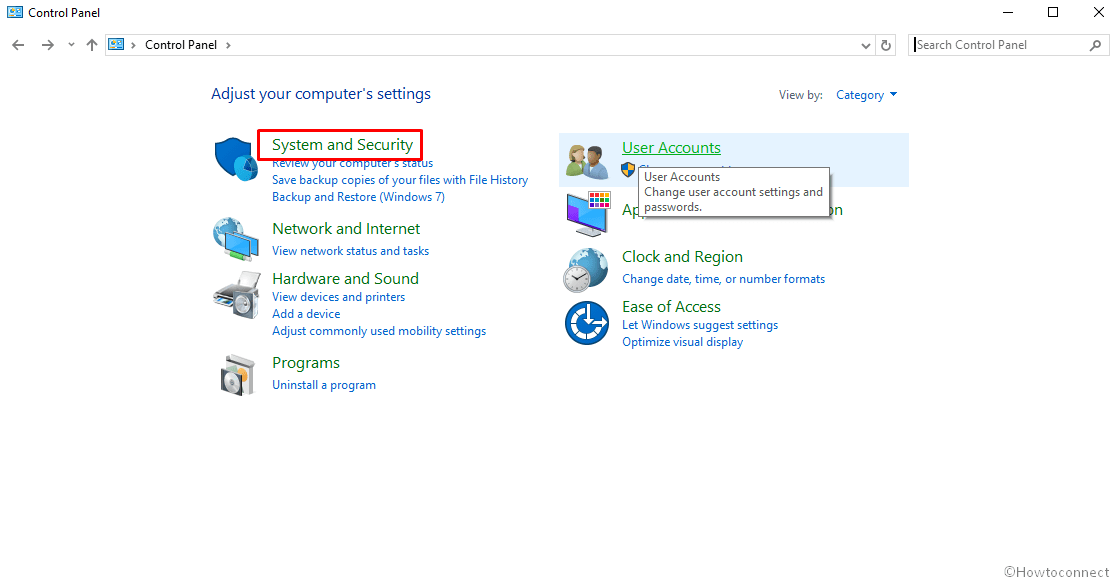Maximize the Control Panel window
Image resolution: width=1119 pixels, height=586 pixels.
[x=1053, y=12]
